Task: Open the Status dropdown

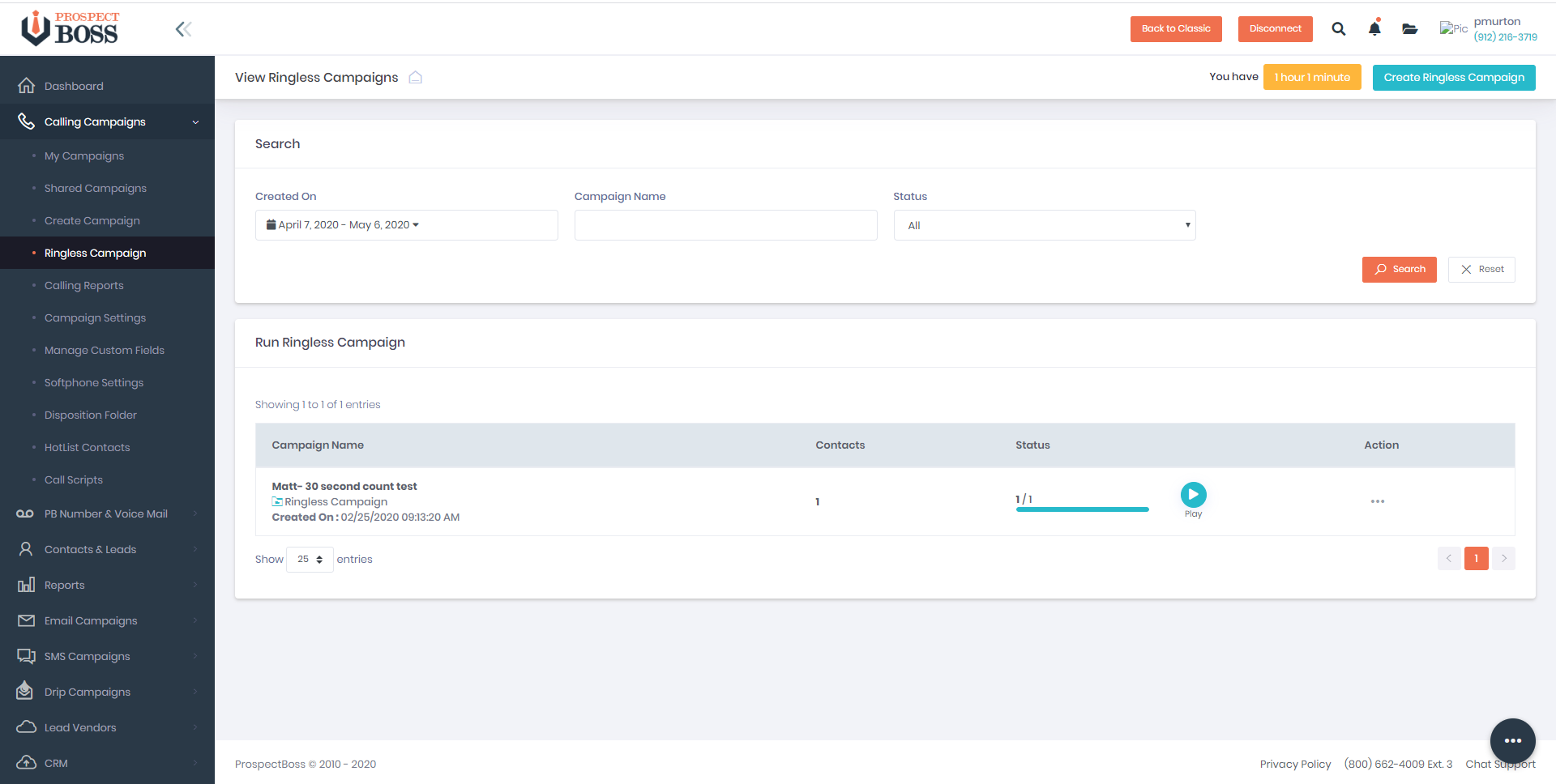Action: [1045, 225]
